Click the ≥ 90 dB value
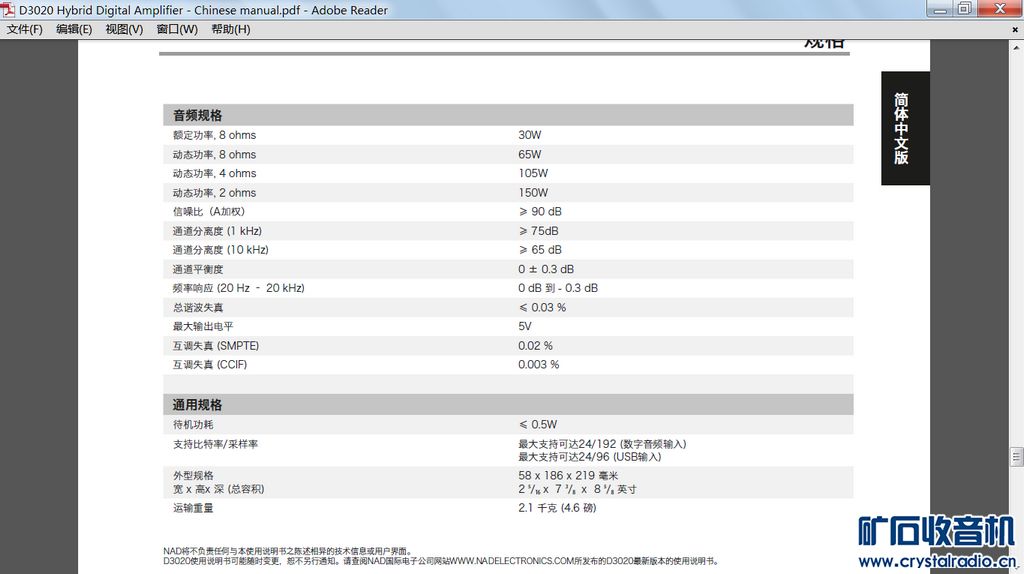Screen dimensions: 1024x574 coord(540,212)
